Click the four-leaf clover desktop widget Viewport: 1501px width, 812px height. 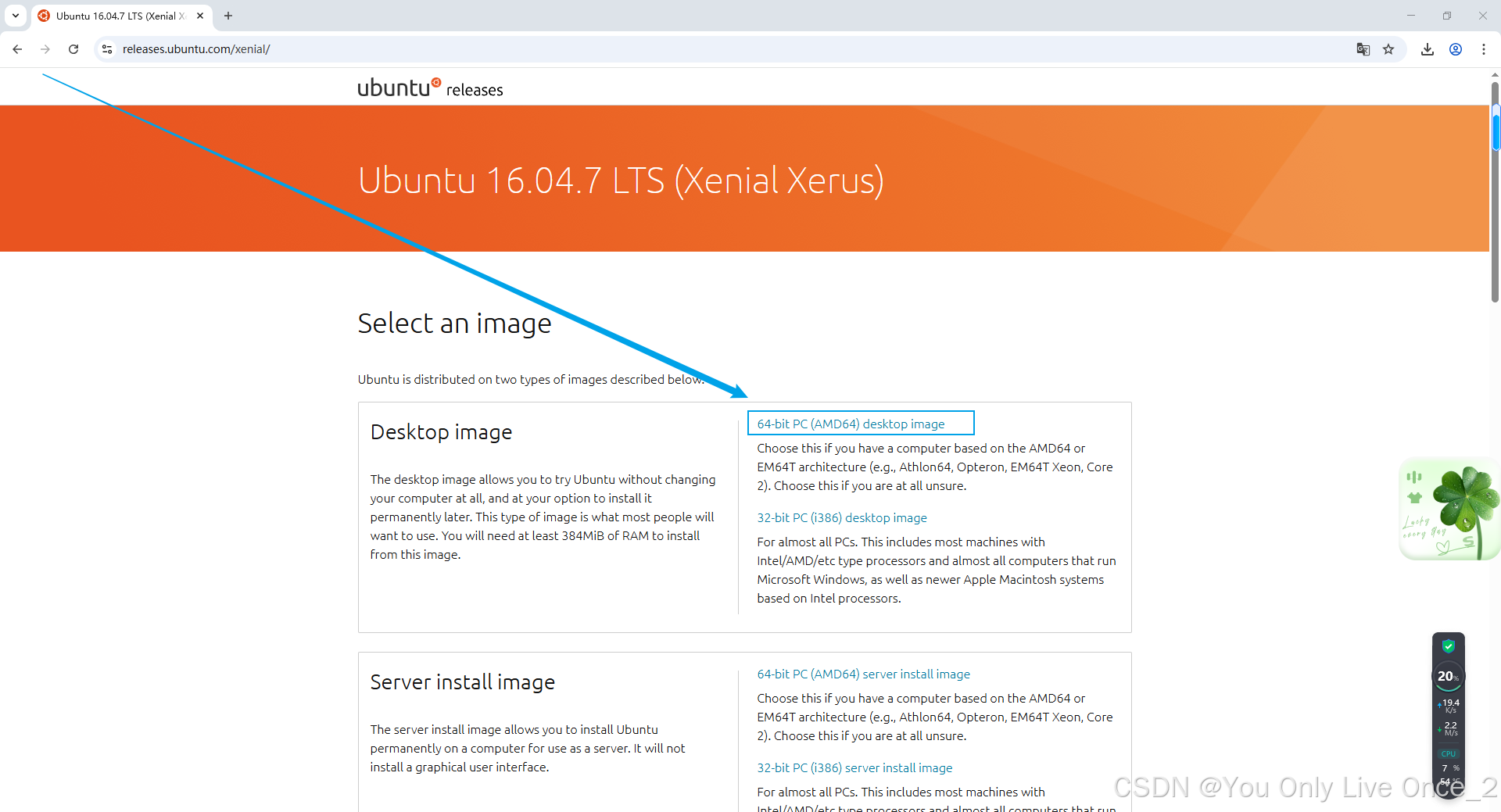point(1449,510)
